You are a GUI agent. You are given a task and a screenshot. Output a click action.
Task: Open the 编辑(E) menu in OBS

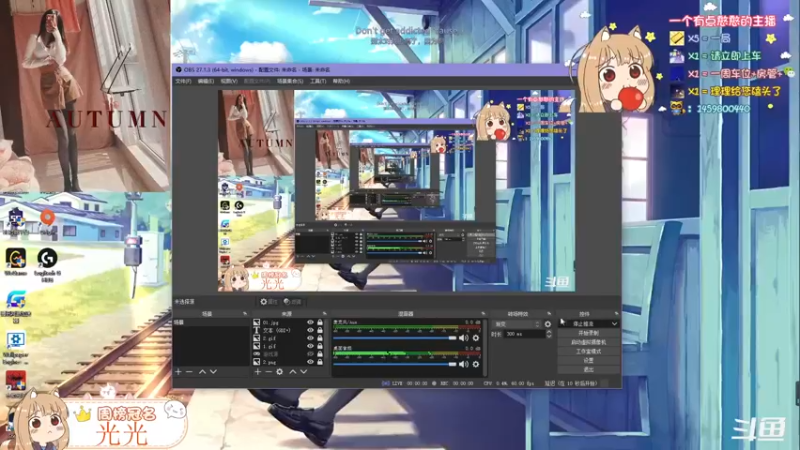click(x=206, y=81)
